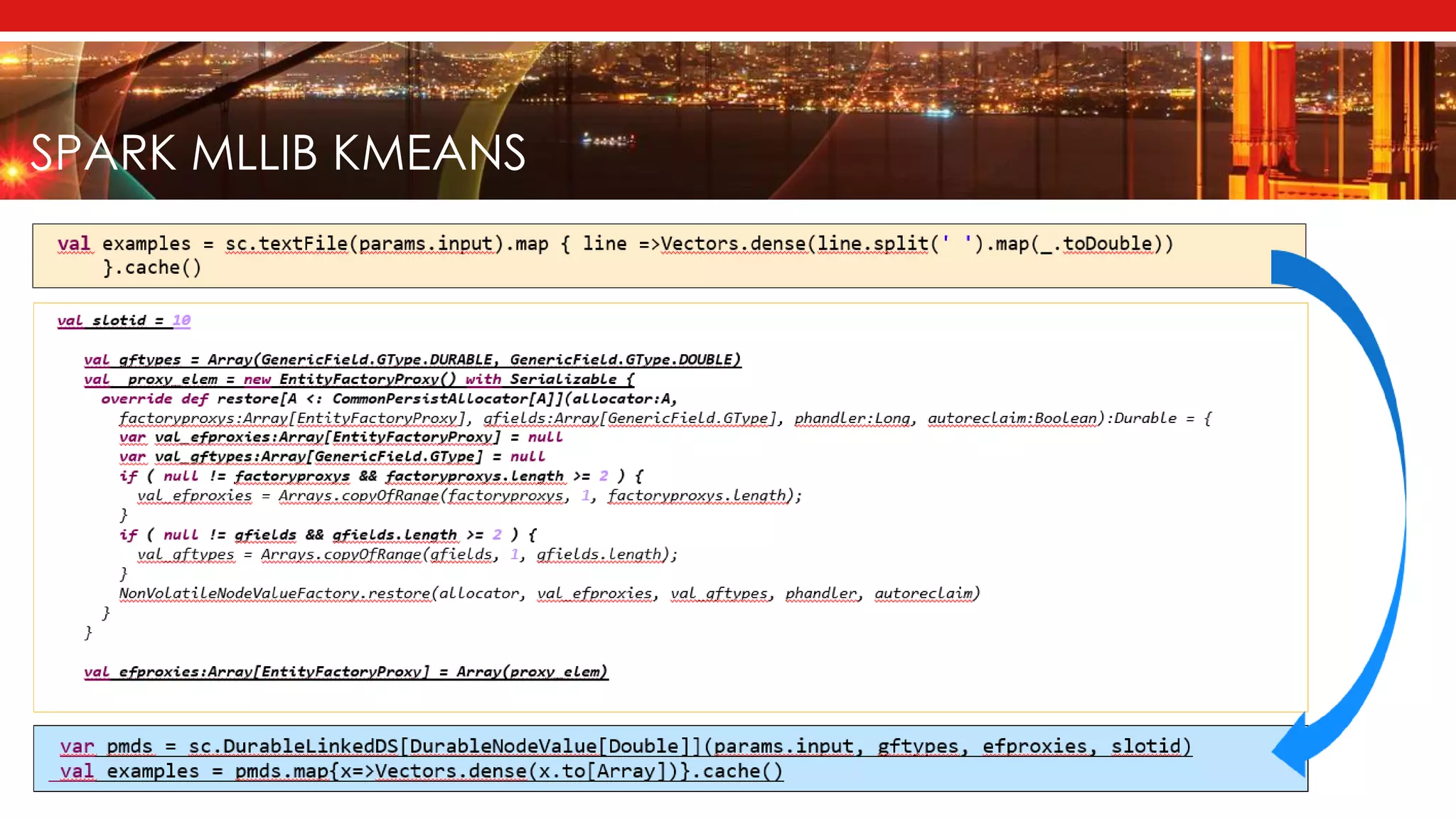Click the slotid value 10
This screenshot has width=1456, height=819.
[181, 321]
